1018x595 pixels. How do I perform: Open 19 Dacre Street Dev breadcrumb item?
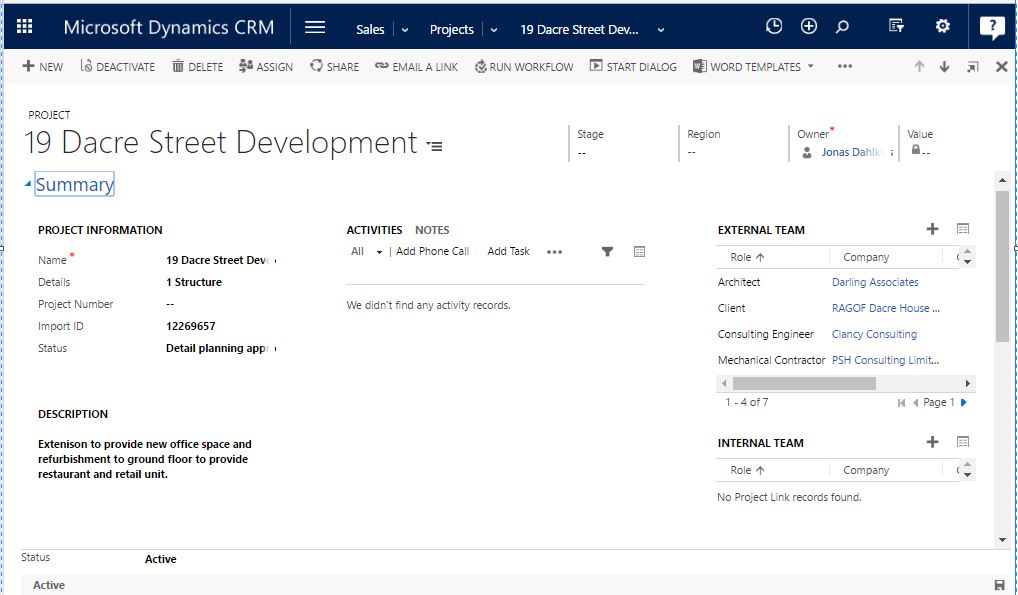tap(579, 29)
